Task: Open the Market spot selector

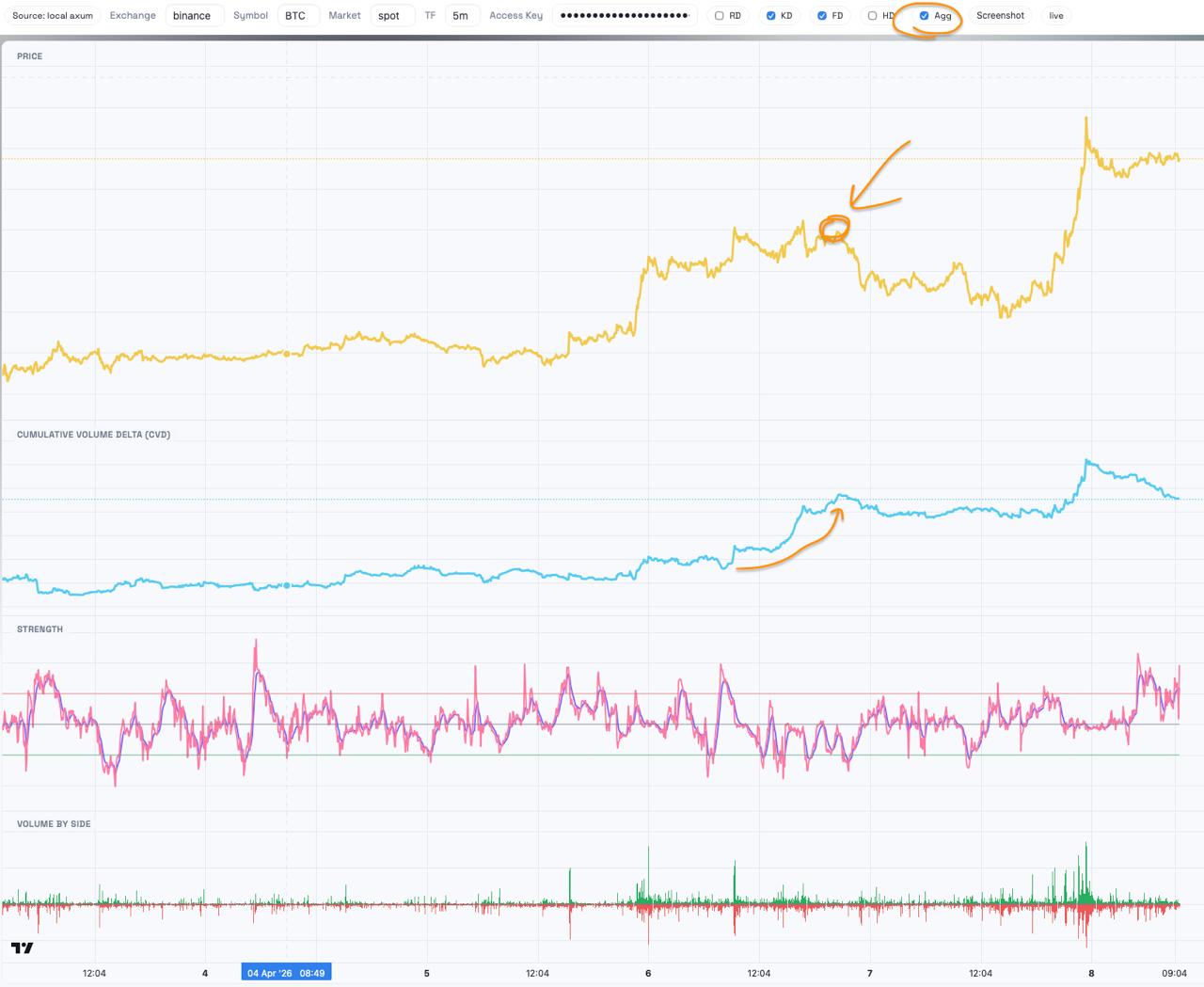Action: coord(390,16)
